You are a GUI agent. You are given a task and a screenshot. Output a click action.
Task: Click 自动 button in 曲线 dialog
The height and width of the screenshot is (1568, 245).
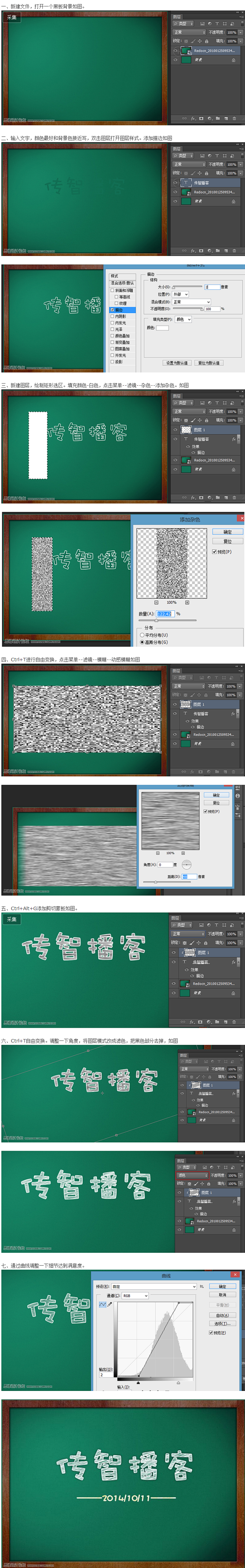coord(222,1315)
